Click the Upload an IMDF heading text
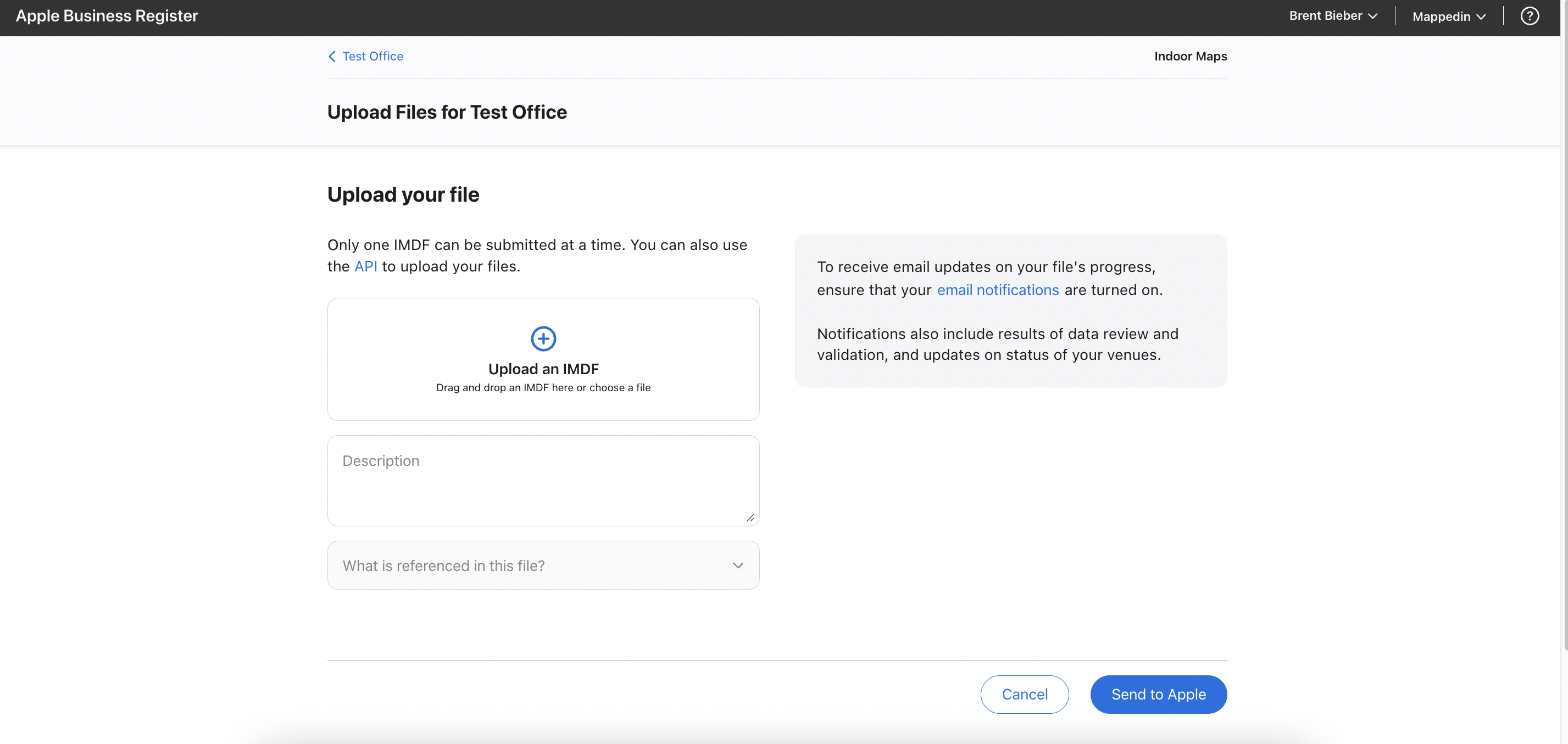The width and height of the screenshot is (1568, 744). 543,369
